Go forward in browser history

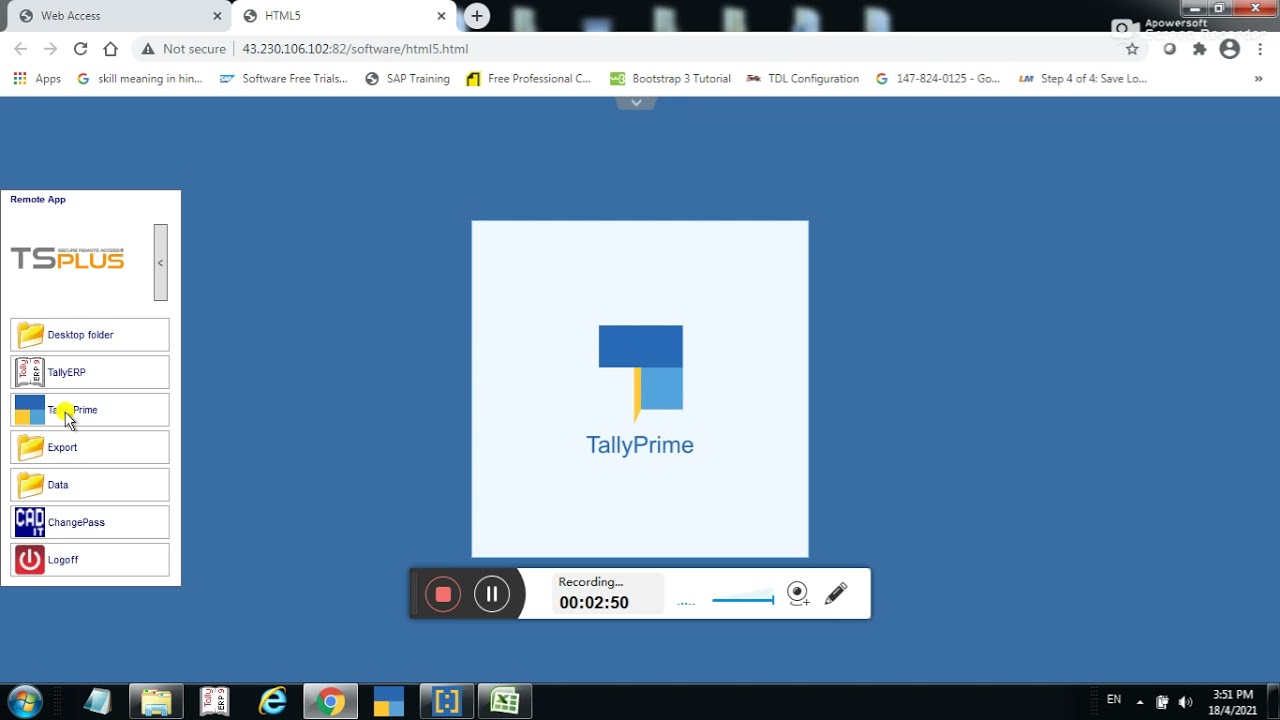pos(50,49)
